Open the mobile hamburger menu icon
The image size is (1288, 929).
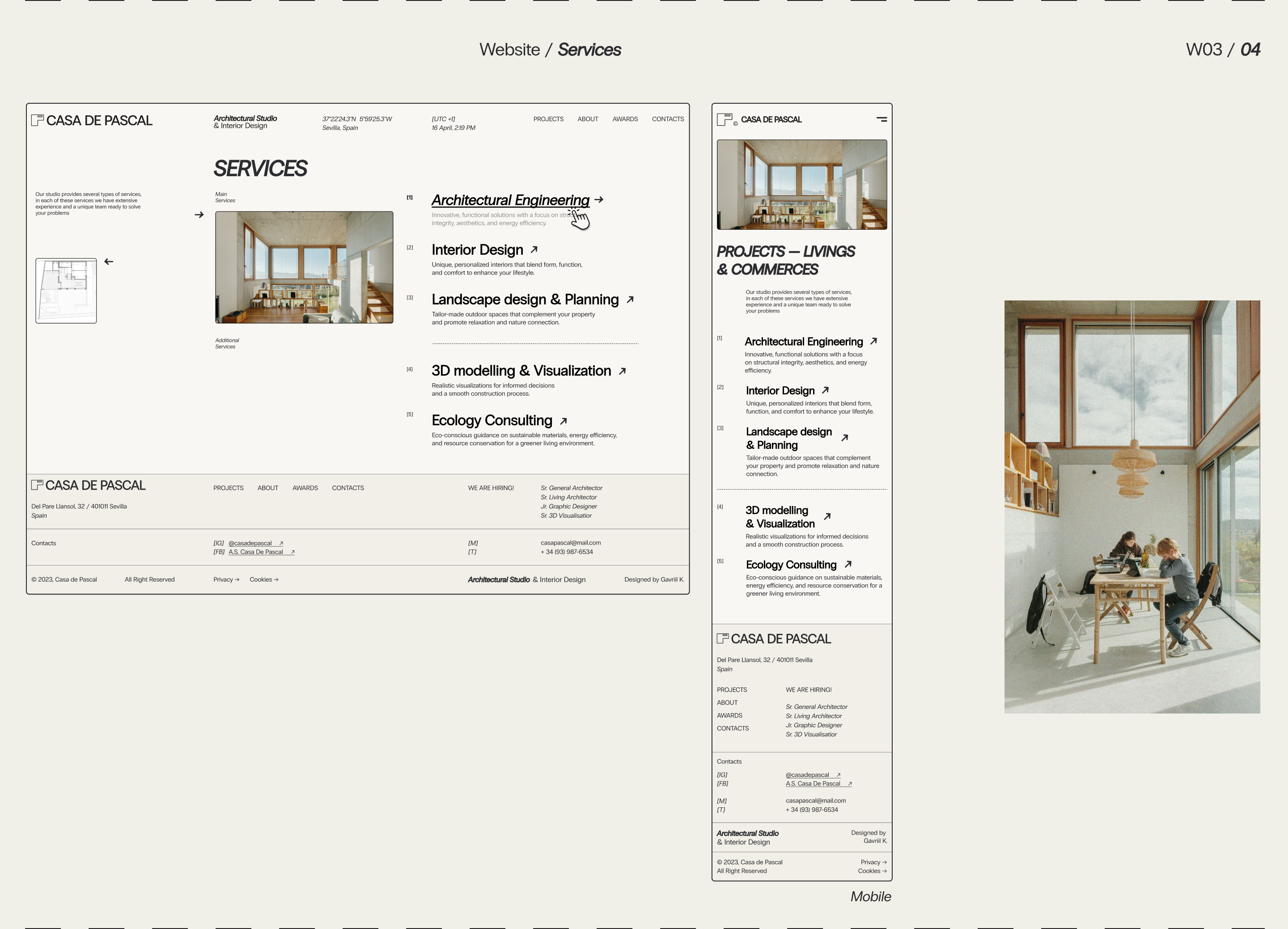click(x=881, y=119)
